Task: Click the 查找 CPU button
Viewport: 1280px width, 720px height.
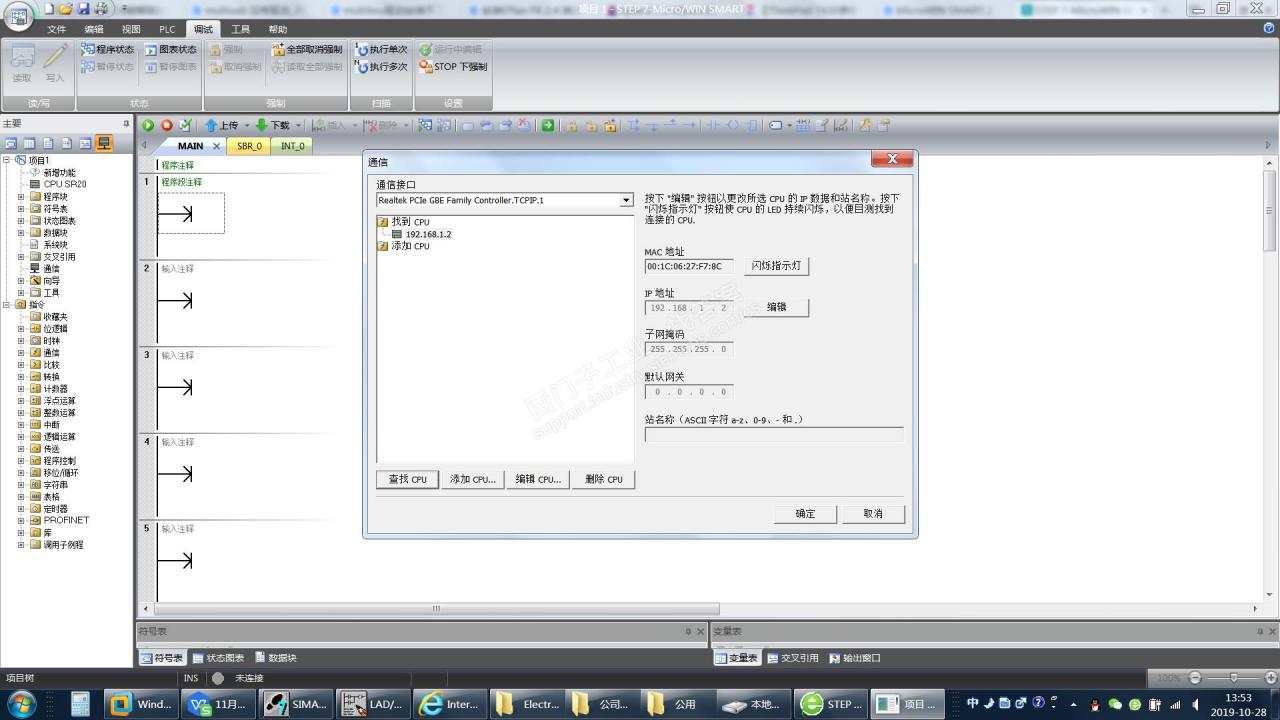Action: coord(407,479)
